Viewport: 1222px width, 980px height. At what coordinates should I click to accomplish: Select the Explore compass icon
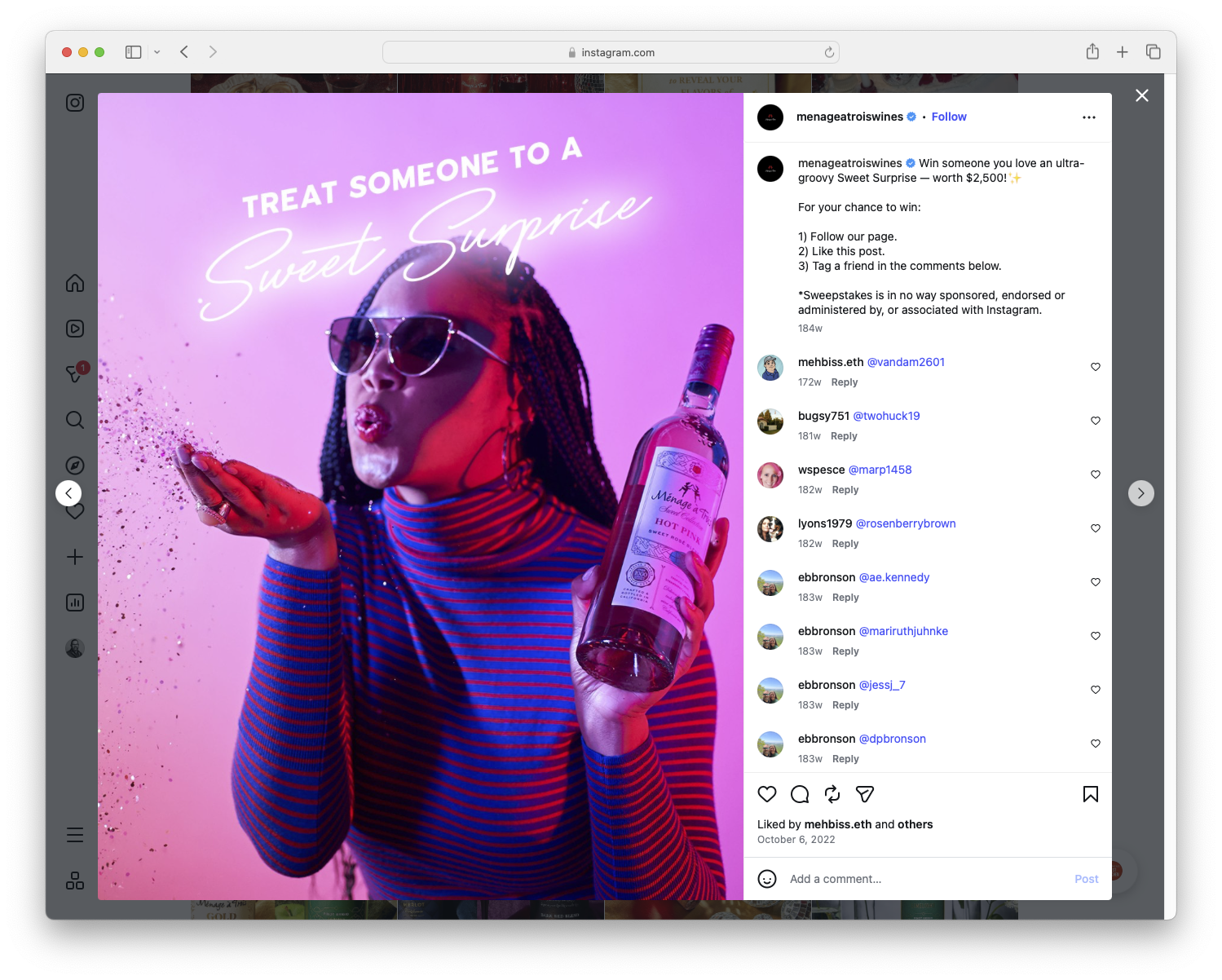[74, 465]
